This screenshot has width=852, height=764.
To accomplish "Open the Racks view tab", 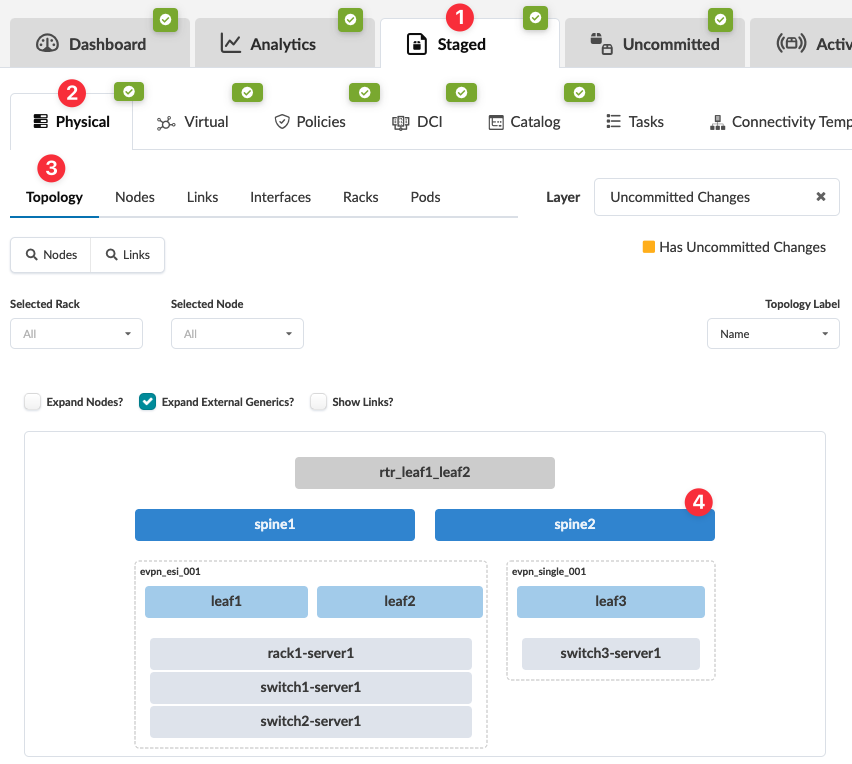I will (360, 197).
